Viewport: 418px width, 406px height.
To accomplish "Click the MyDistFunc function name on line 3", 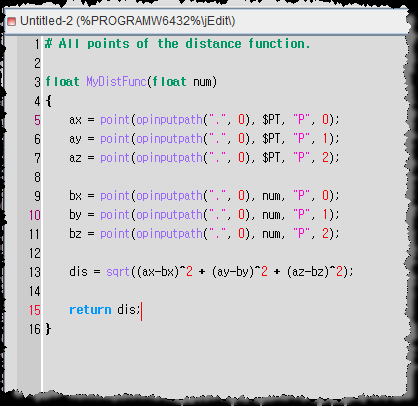I will click(116, 81).
